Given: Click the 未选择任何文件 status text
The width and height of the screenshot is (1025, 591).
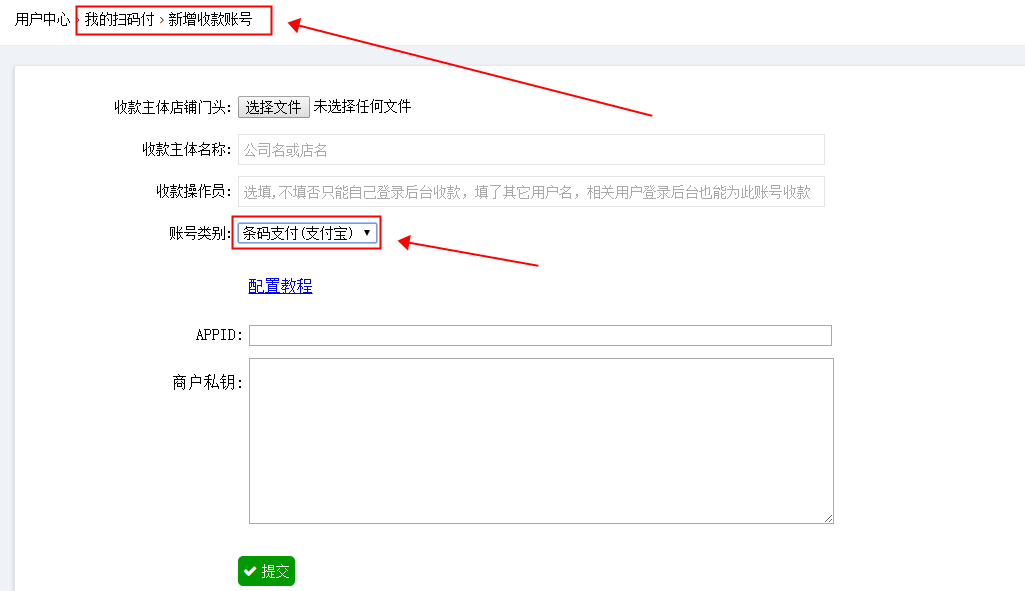Looking at the screenshot, I should tap(362, 107).
